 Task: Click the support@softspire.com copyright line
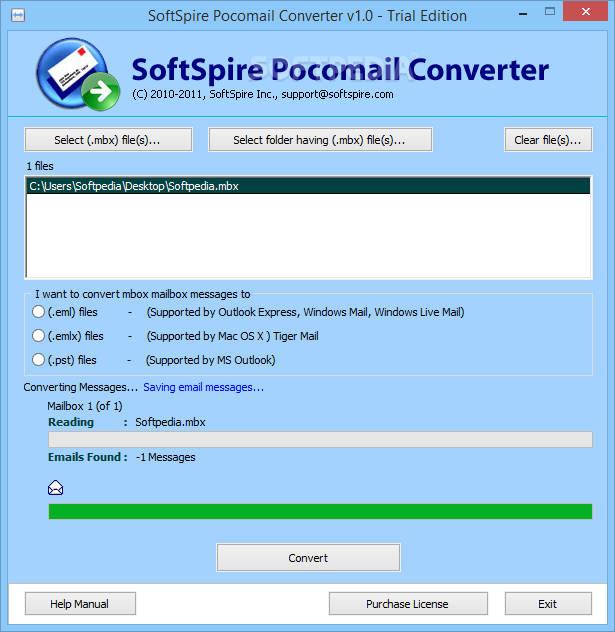click(x=263, y=94)
